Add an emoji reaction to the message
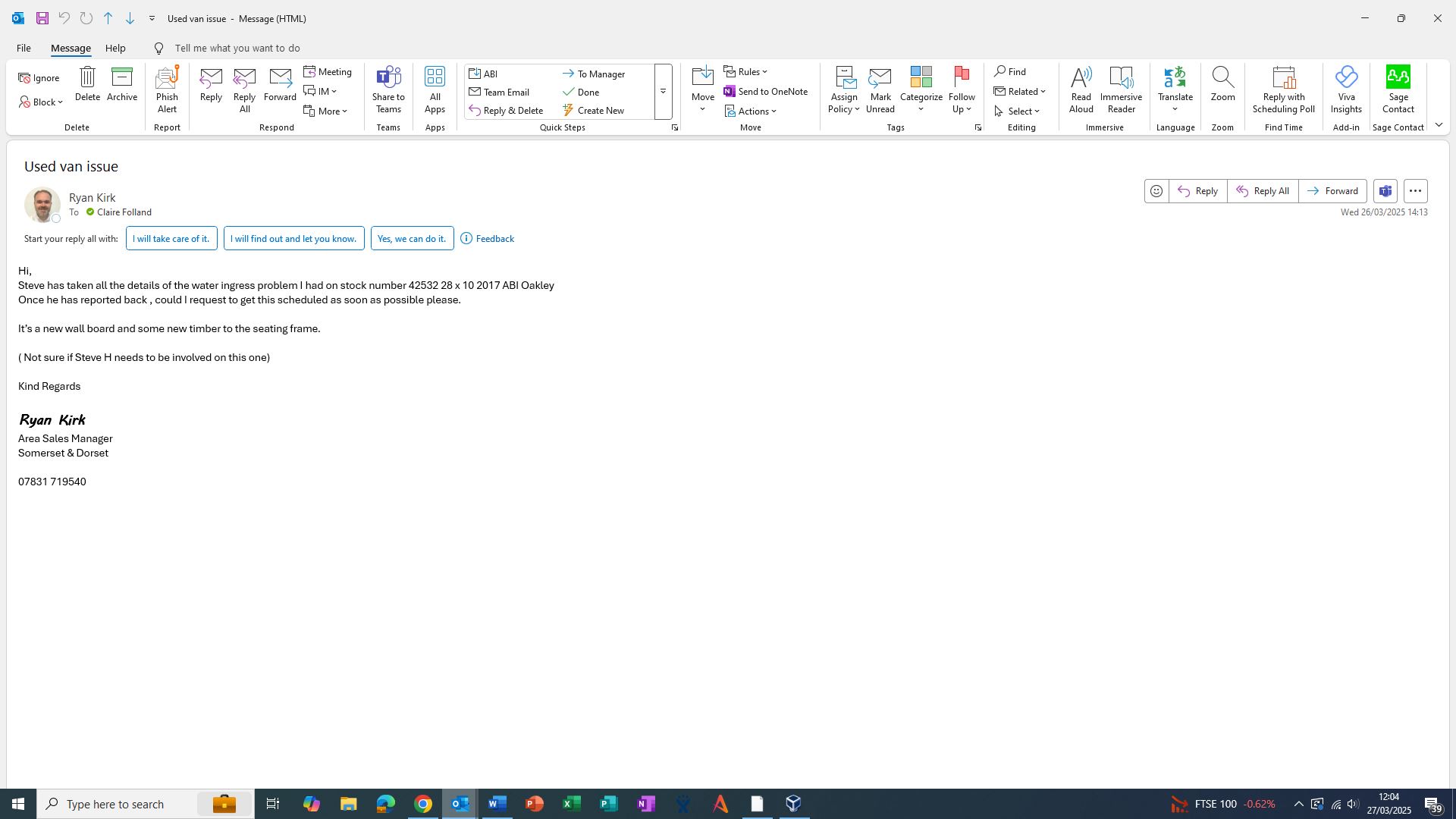Viewport: 1456px width, 819px height. [x=1156, y=191]
